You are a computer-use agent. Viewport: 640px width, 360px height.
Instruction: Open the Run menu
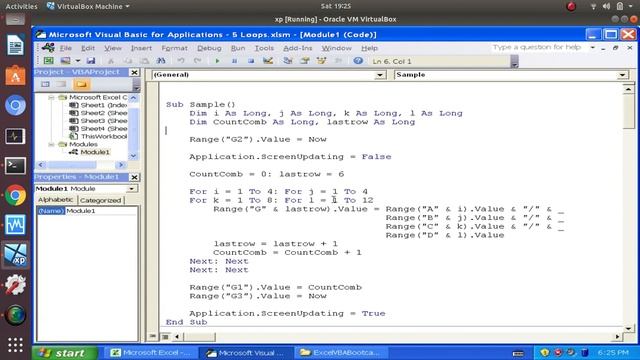tap(238, 48)
